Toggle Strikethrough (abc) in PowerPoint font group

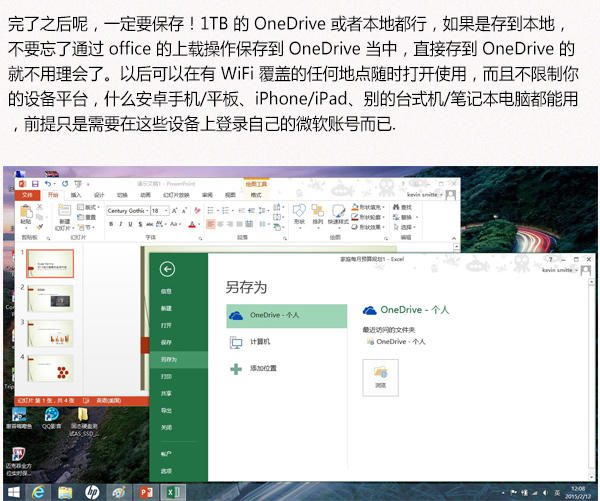(150, 224)
